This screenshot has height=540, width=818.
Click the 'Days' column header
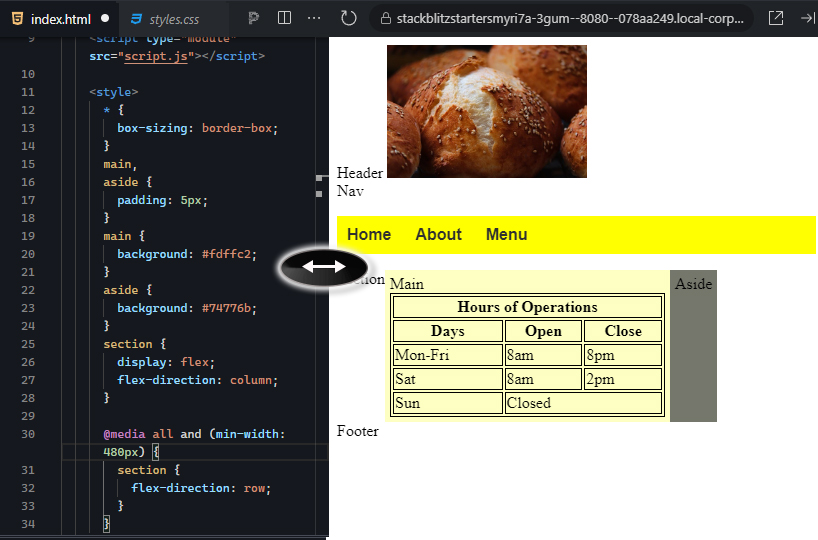click(448, 331)
